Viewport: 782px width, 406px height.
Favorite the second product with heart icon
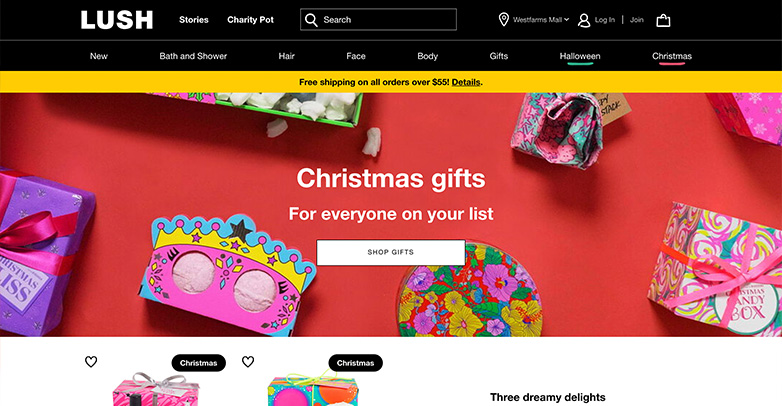click(x=248, y=362)
